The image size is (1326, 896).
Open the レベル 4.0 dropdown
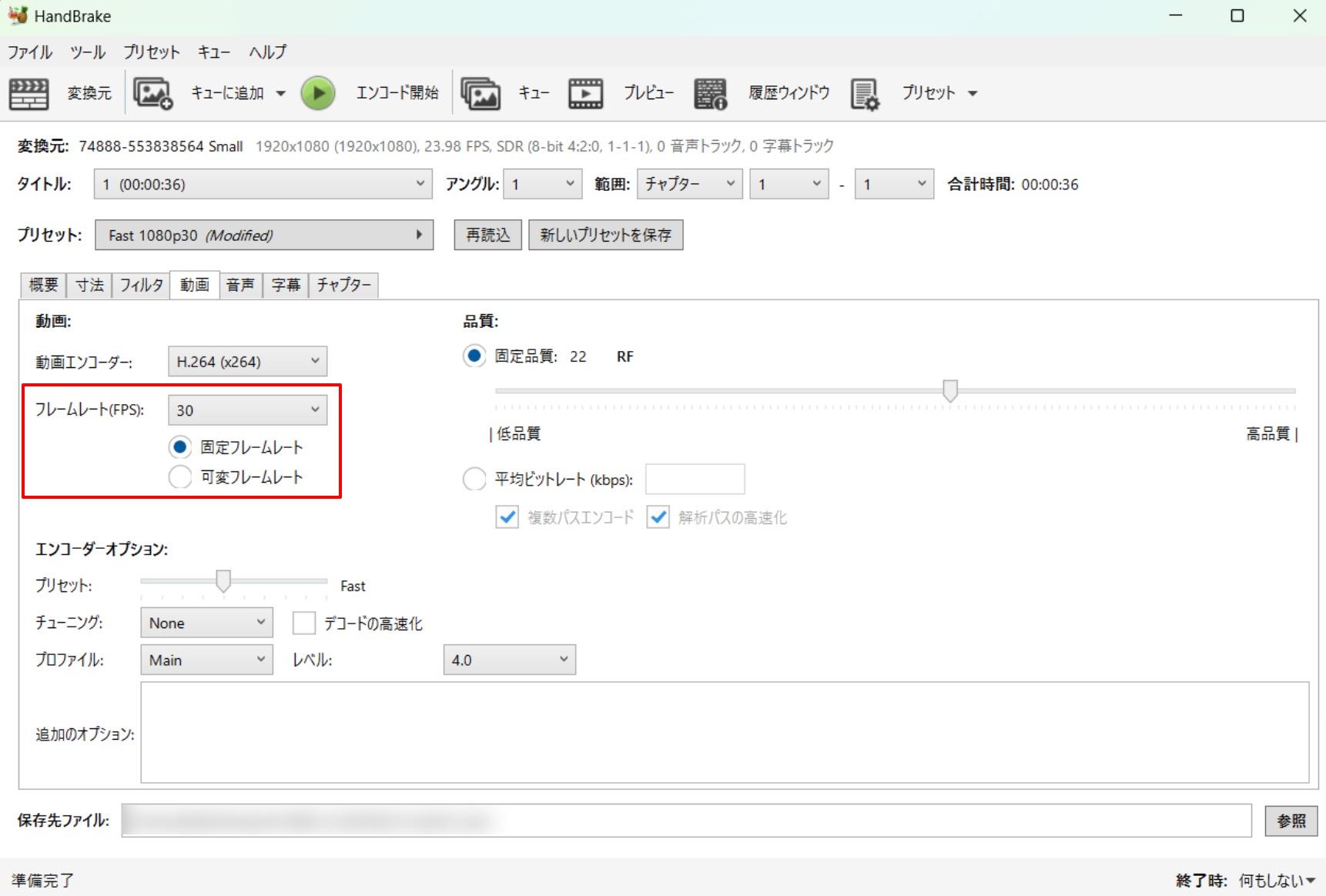point(510,660)
